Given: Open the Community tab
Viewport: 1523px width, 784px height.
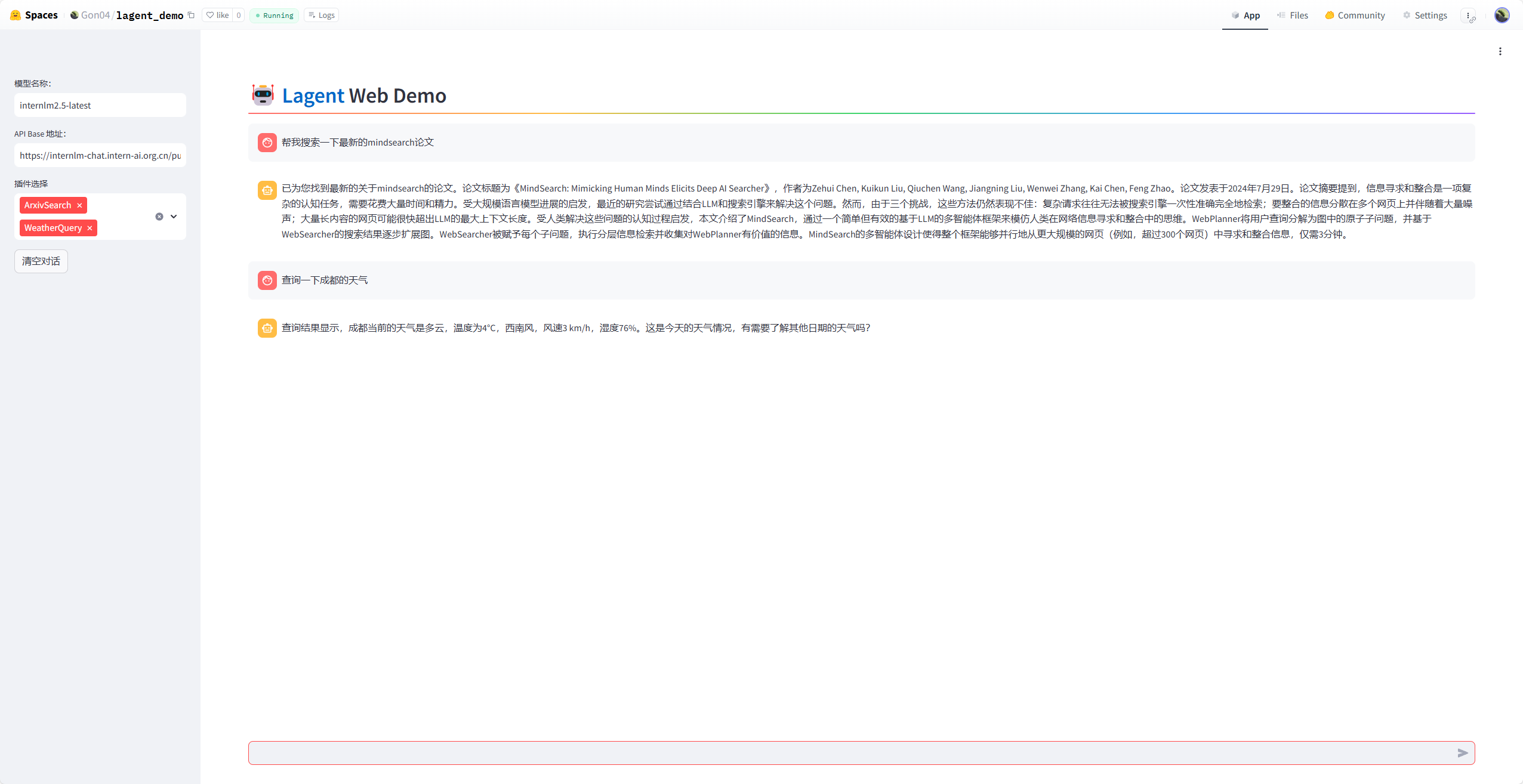Looking at the screenshot, I should (1355, 15).
